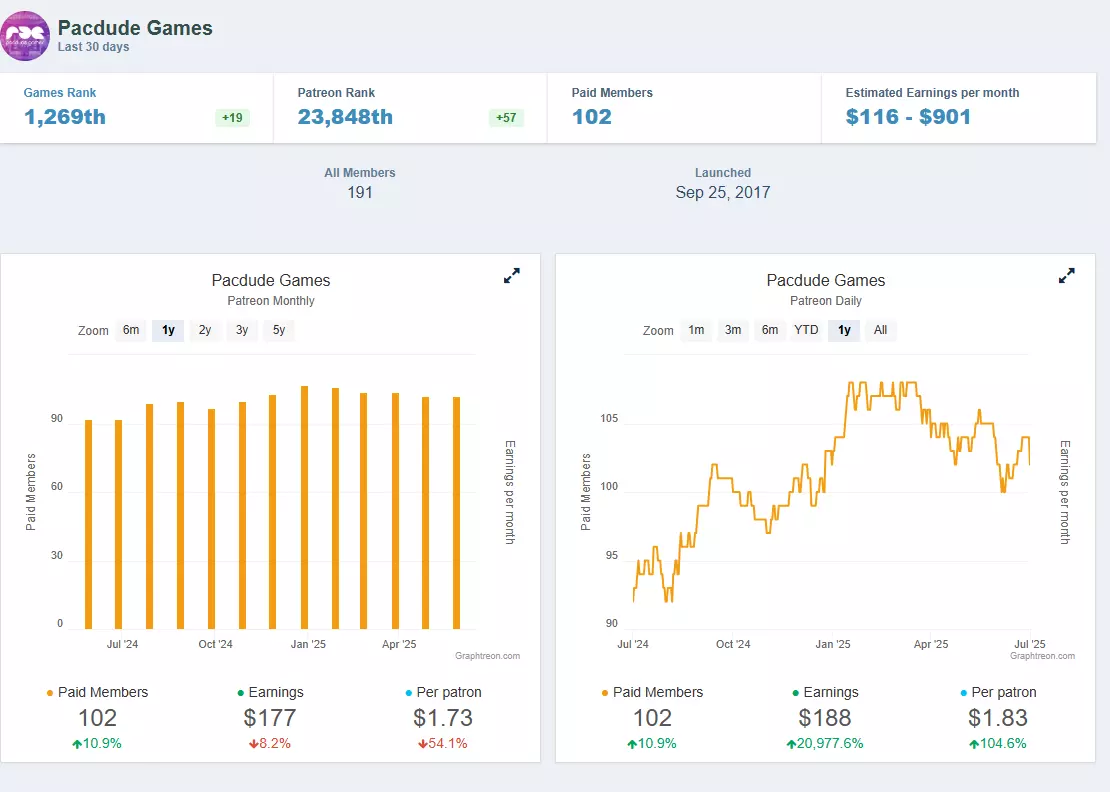
Task: Select 1y zoom on the Daily chart
Action: (845, 331)
